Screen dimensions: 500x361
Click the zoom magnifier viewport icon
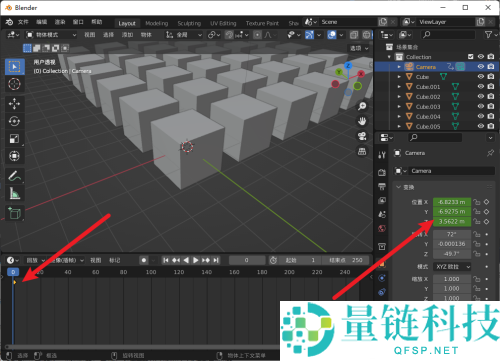point(362,106)
